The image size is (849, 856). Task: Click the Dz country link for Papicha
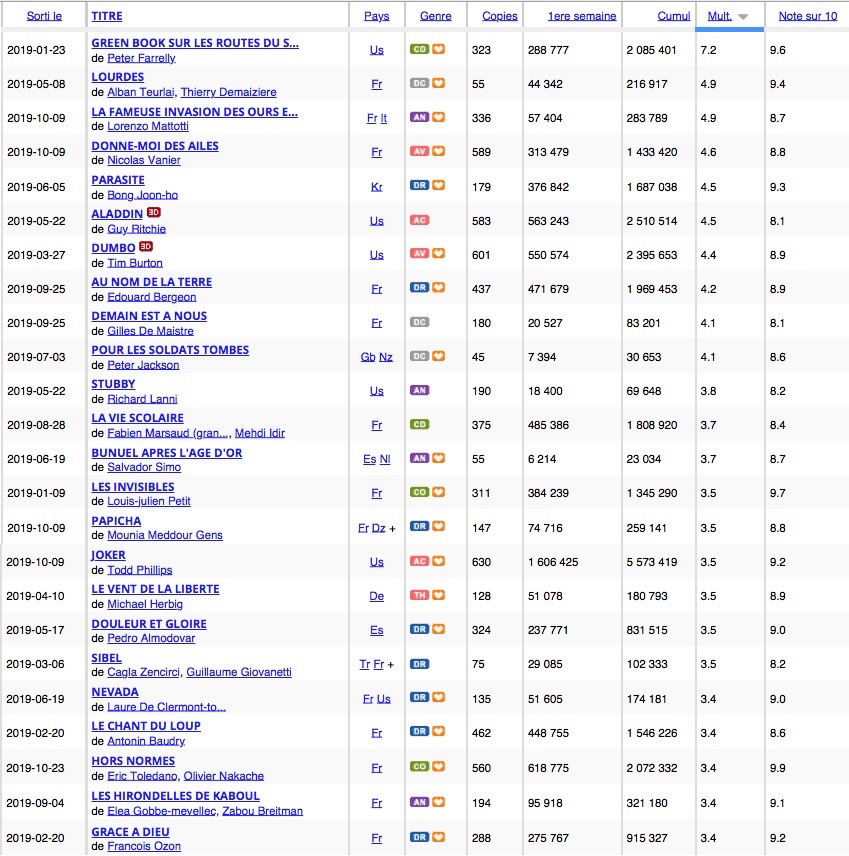point(379,528)
